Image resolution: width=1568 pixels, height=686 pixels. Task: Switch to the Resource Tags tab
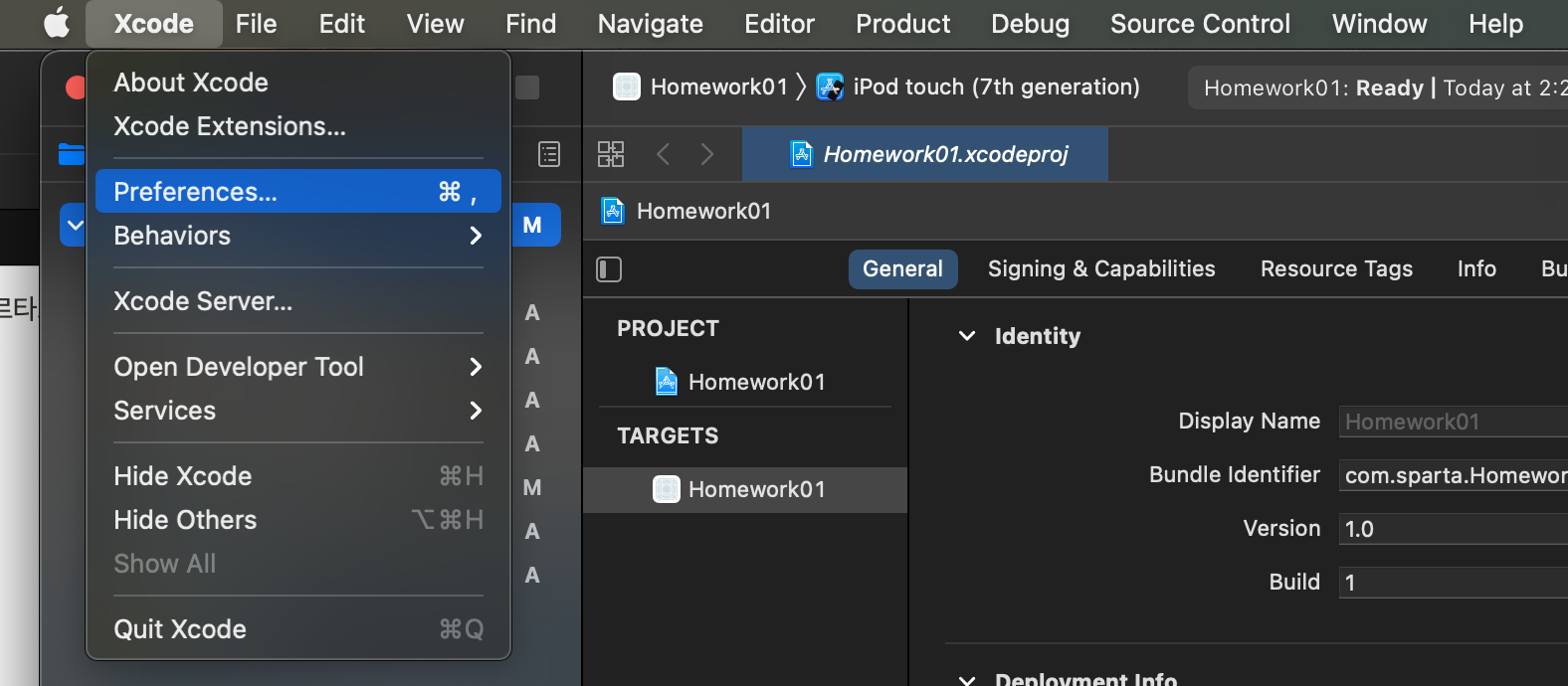tap(1336, 269)
